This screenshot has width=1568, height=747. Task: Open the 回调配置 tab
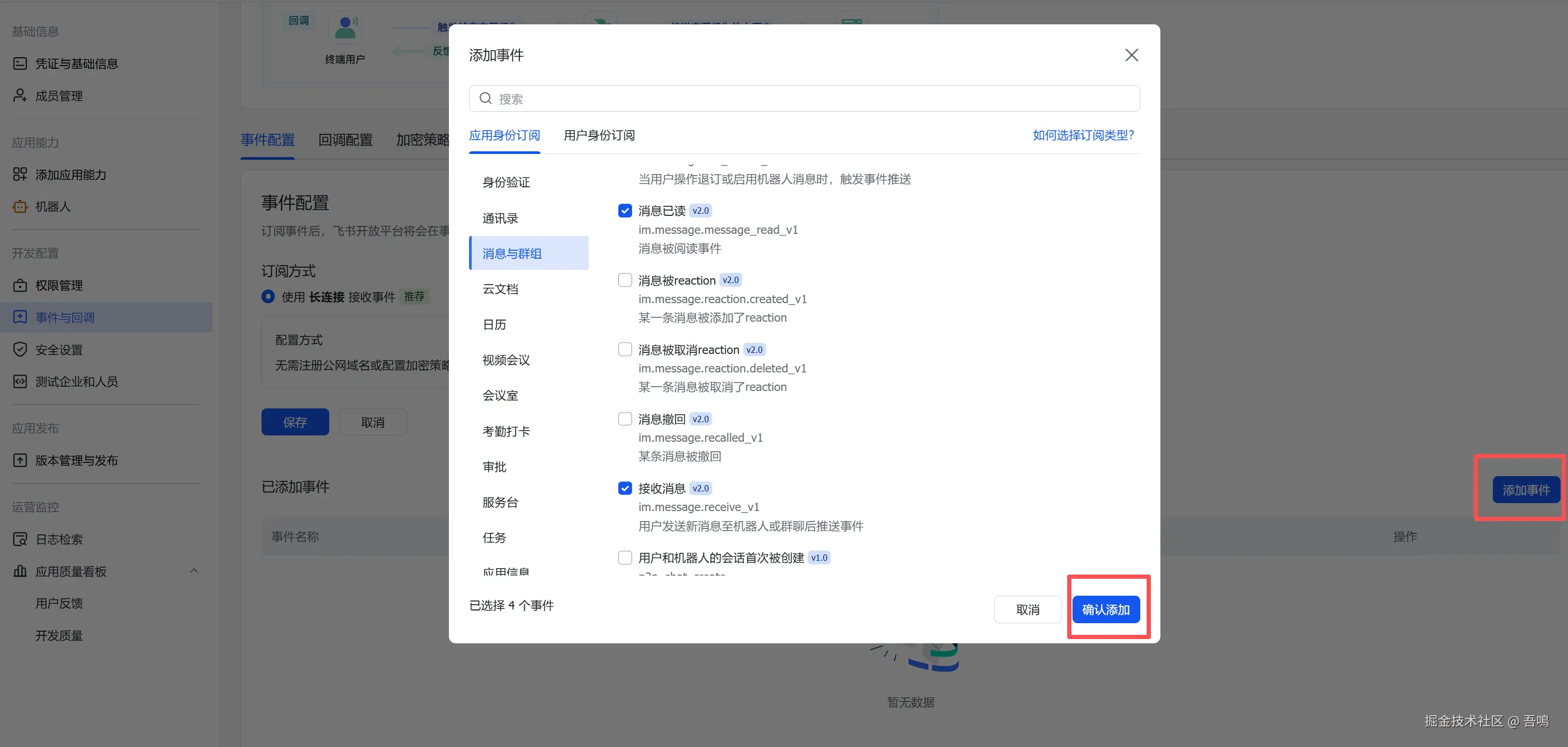click(345, 140)
